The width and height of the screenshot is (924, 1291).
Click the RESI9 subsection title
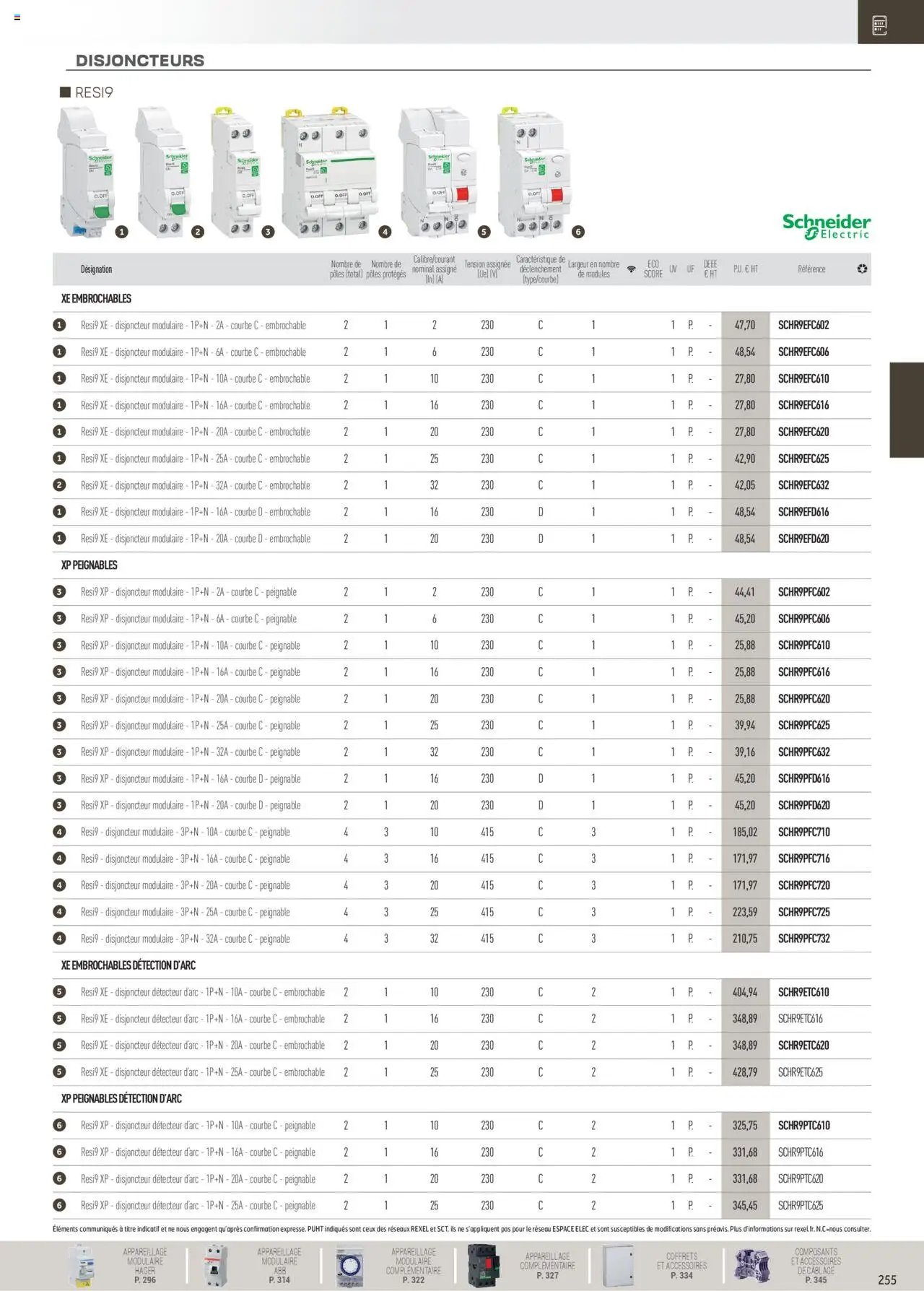[94, 92]
